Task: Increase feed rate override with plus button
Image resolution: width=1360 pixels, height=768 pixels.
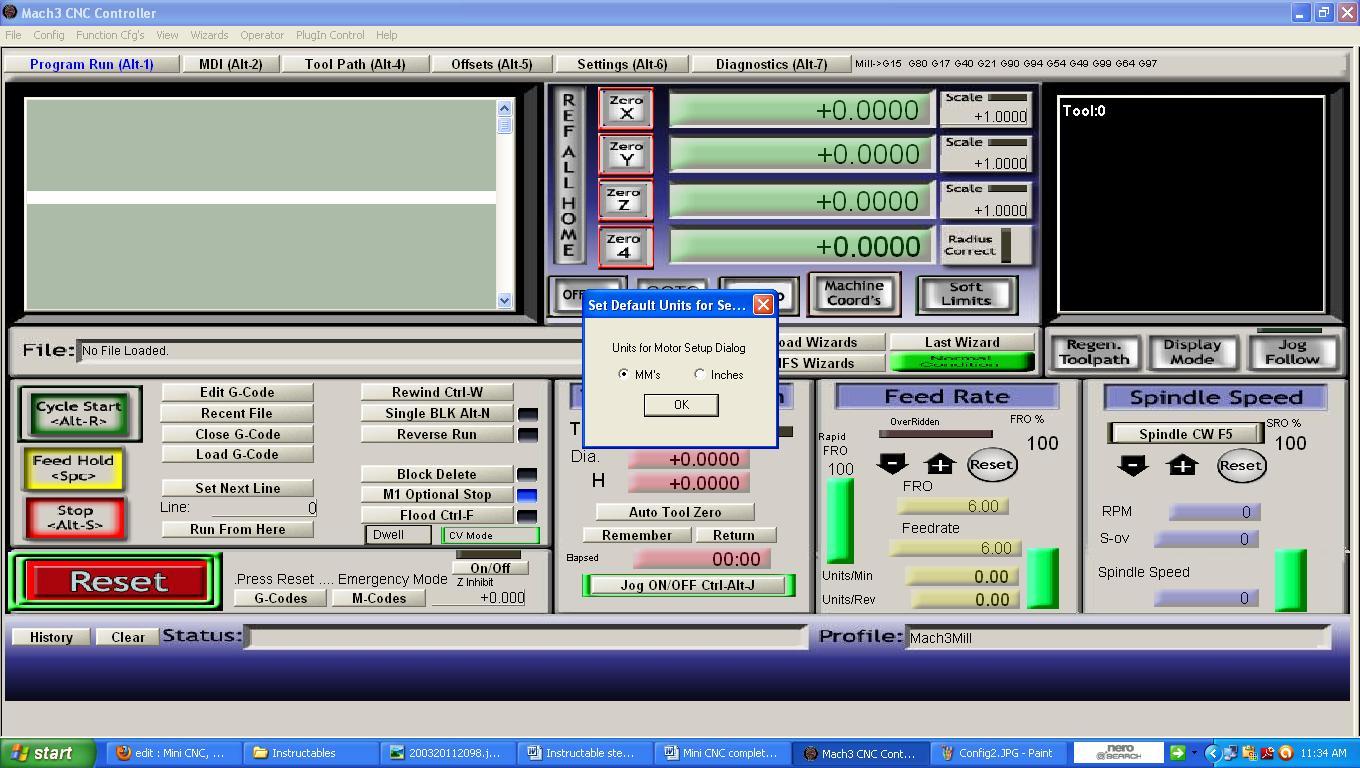Action: click(940, 464)
